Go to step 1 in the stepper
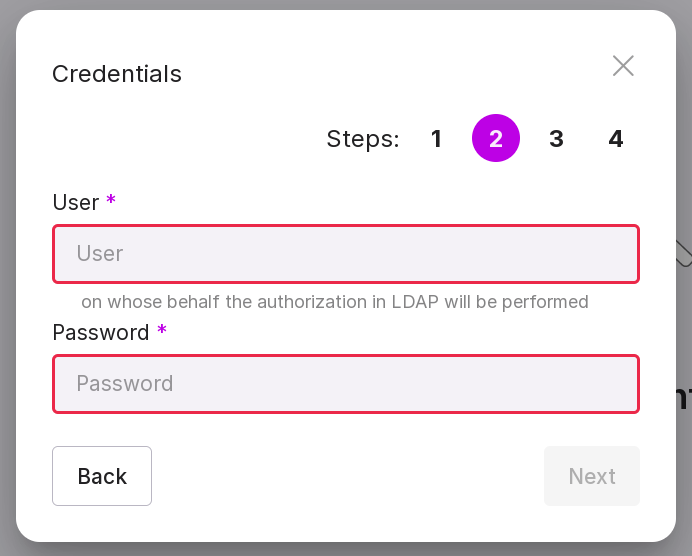This screenshot has width=692, height=556. click(x=436, y=139)
